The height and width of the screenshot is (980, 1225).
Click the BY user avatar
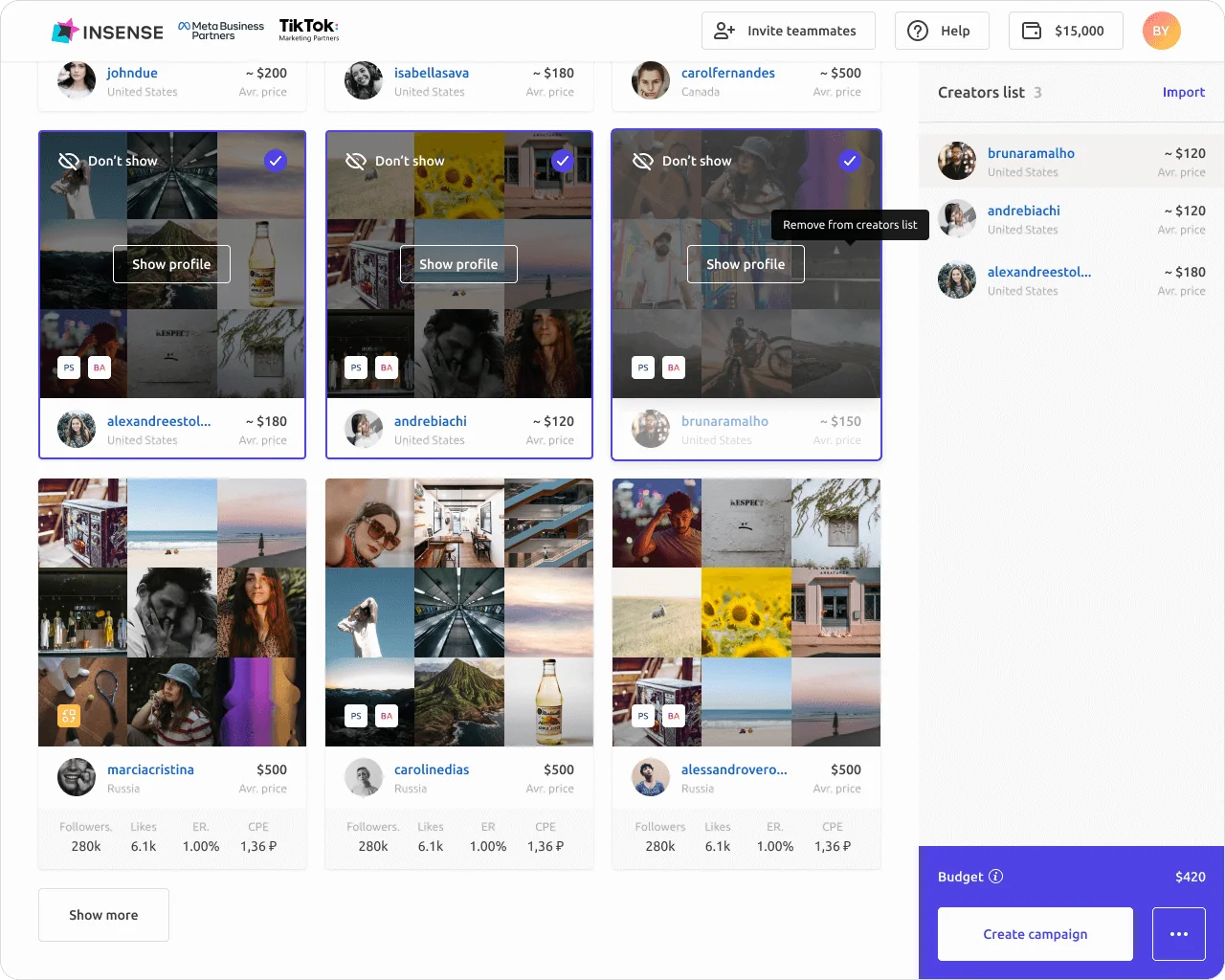pos(1161,31)
